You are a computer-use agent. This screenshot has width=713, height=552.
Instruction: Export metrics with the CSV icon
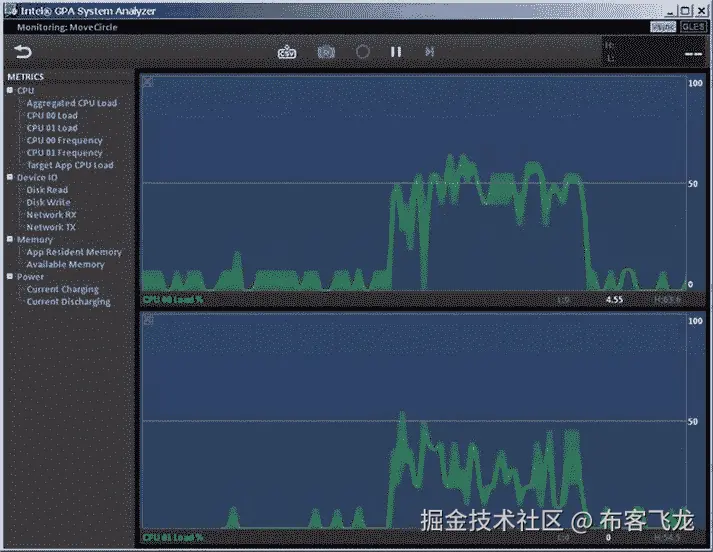pyautogui.click(x=287, y=52)
